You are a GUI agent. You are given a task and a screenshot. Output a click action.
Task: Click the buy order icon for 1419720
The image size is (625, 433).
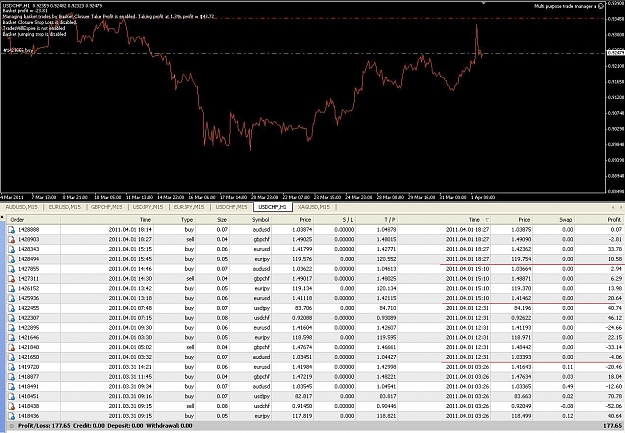coord(12,367)
